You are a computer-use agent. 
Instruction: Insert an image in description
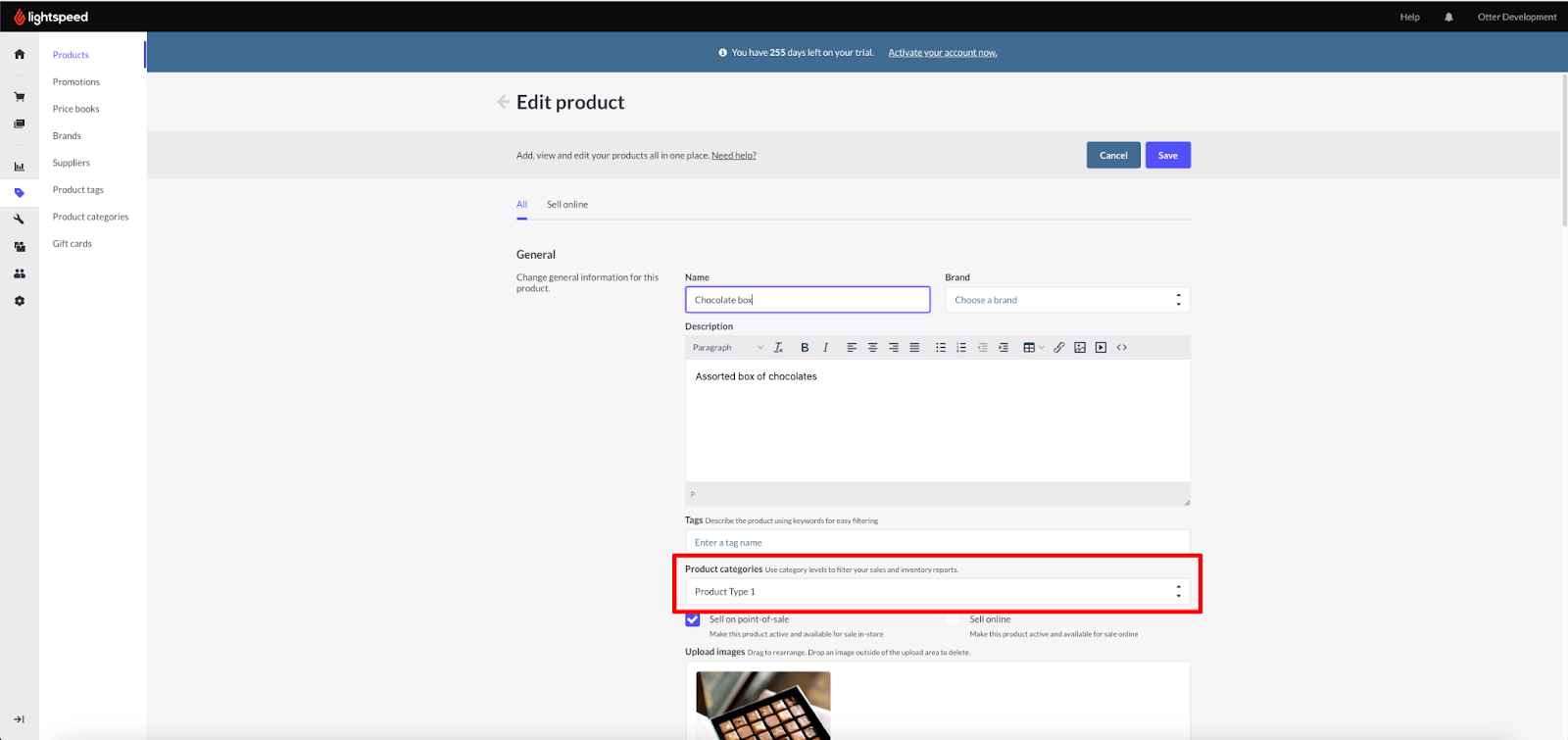[x=1080, y=347]
